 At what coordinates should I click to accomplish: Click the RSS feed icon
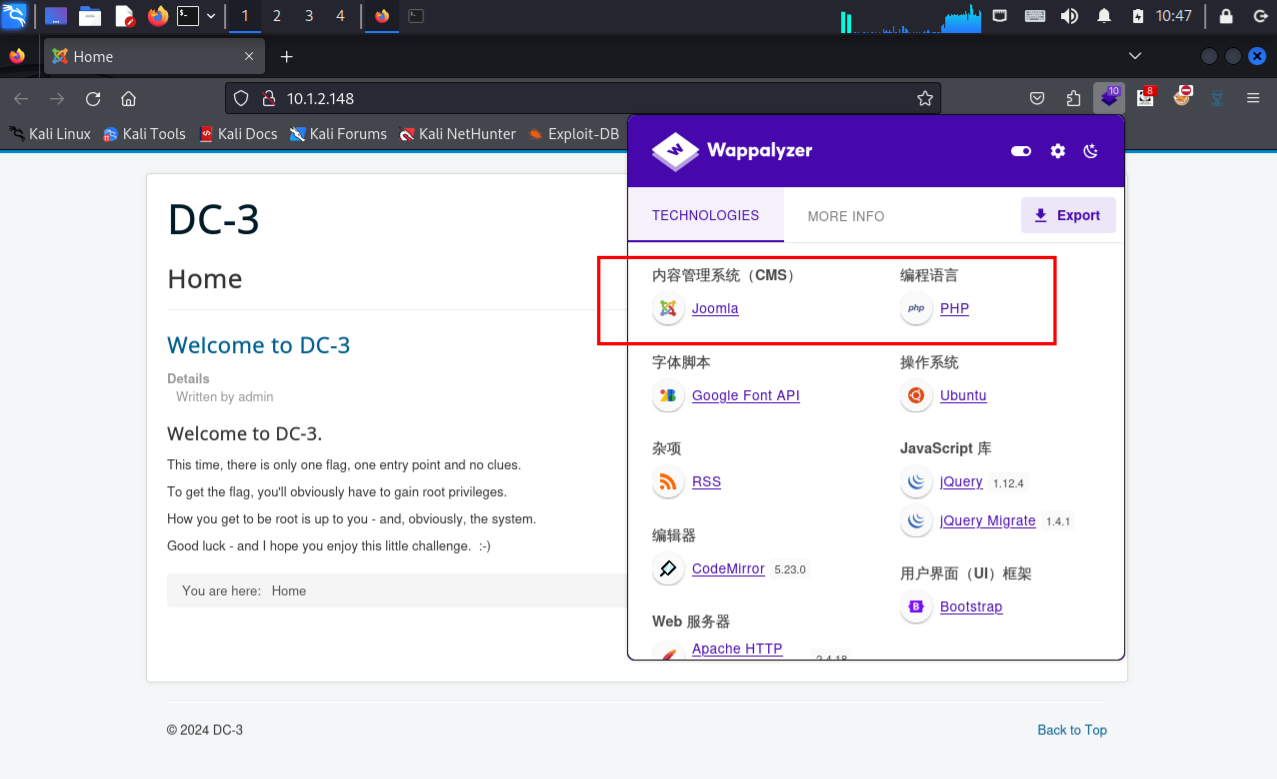[x=668, y=481]
